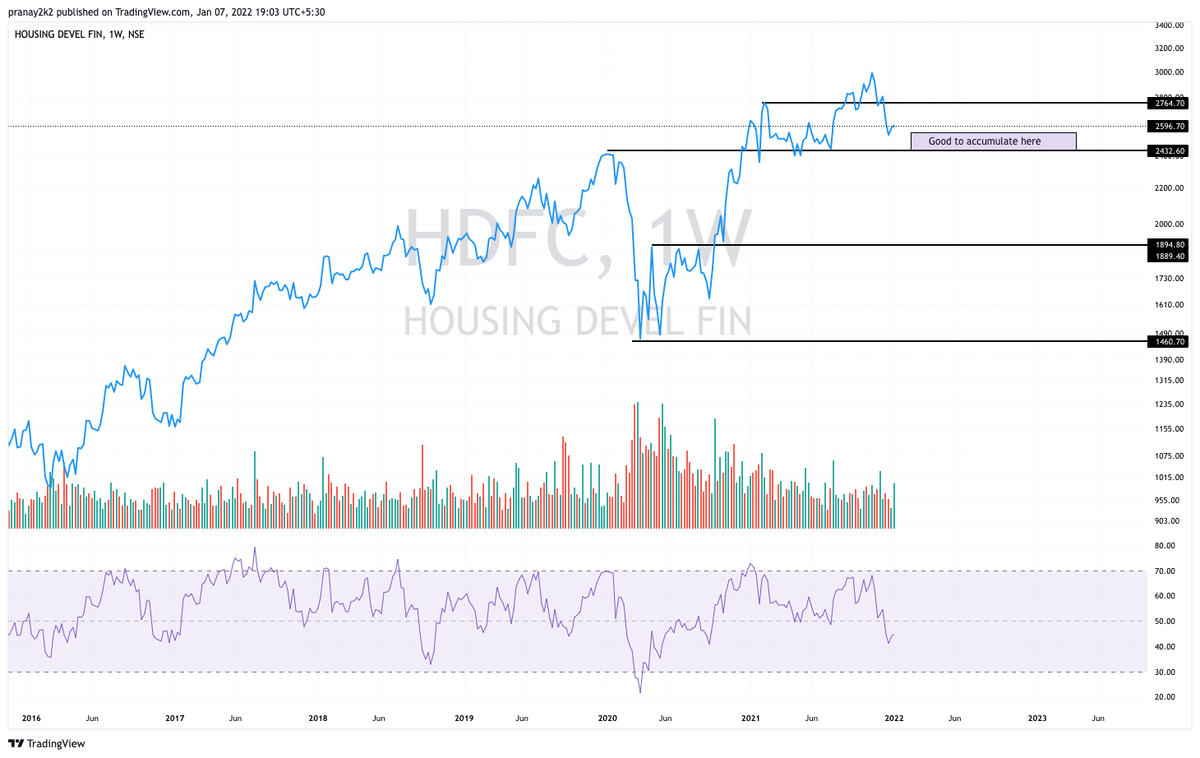Click the RSI 40.00 scale value

[1164, 647]
